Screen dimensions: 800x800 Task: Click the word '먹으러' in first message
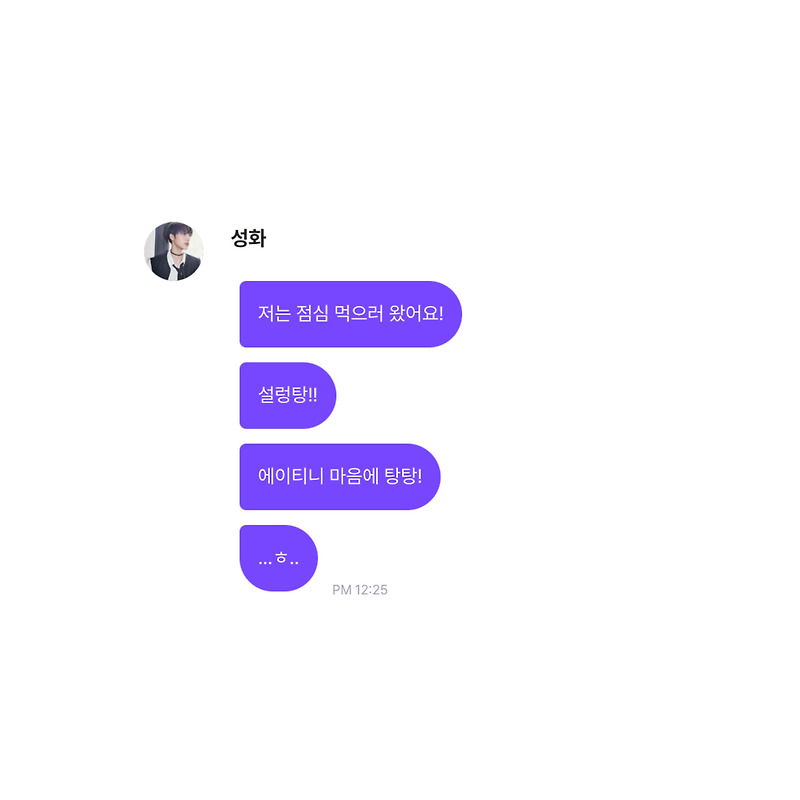[x=358, y=313]
